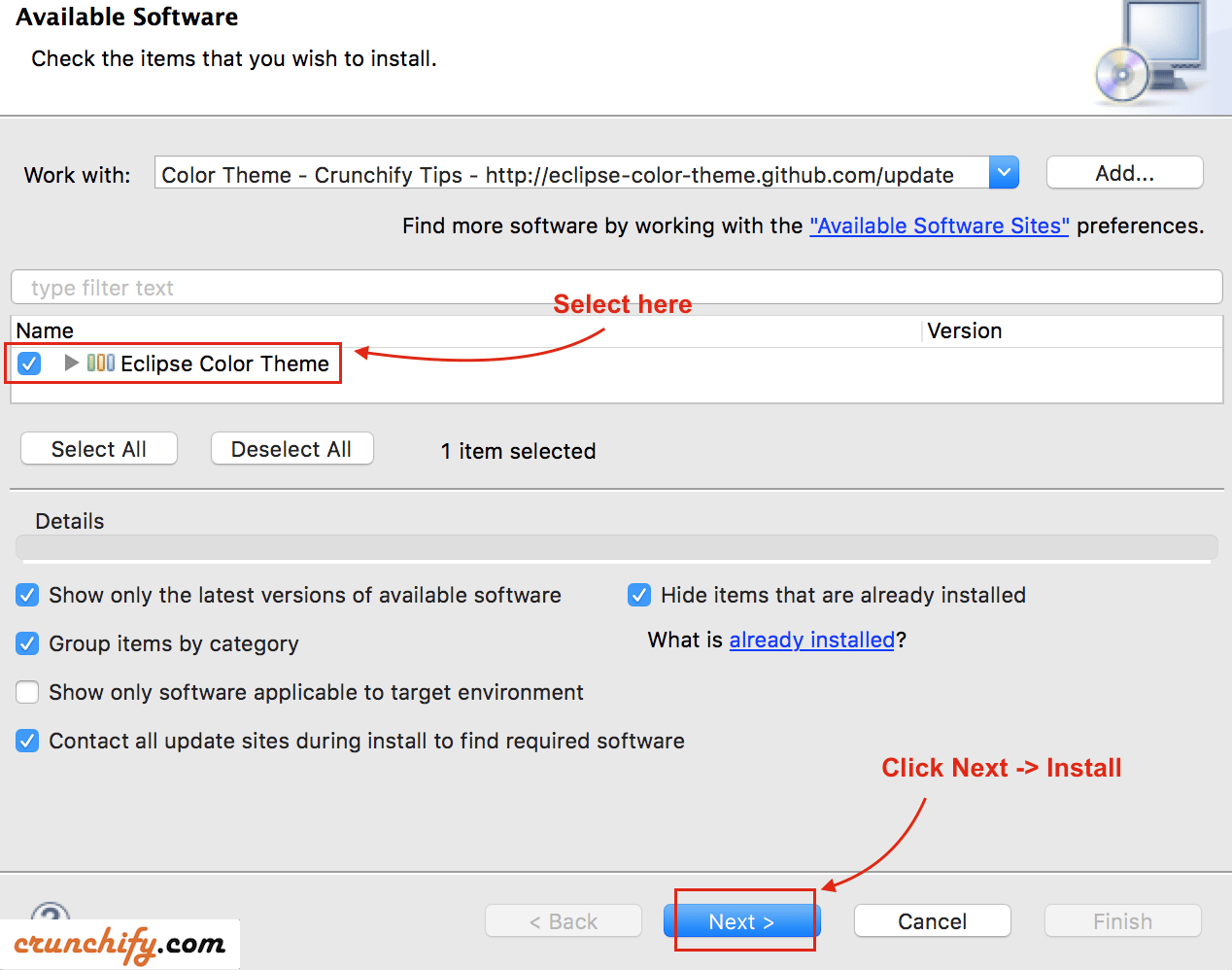Click the Add... button
The image size is (1232, 970).
[x=1124, y=173]
